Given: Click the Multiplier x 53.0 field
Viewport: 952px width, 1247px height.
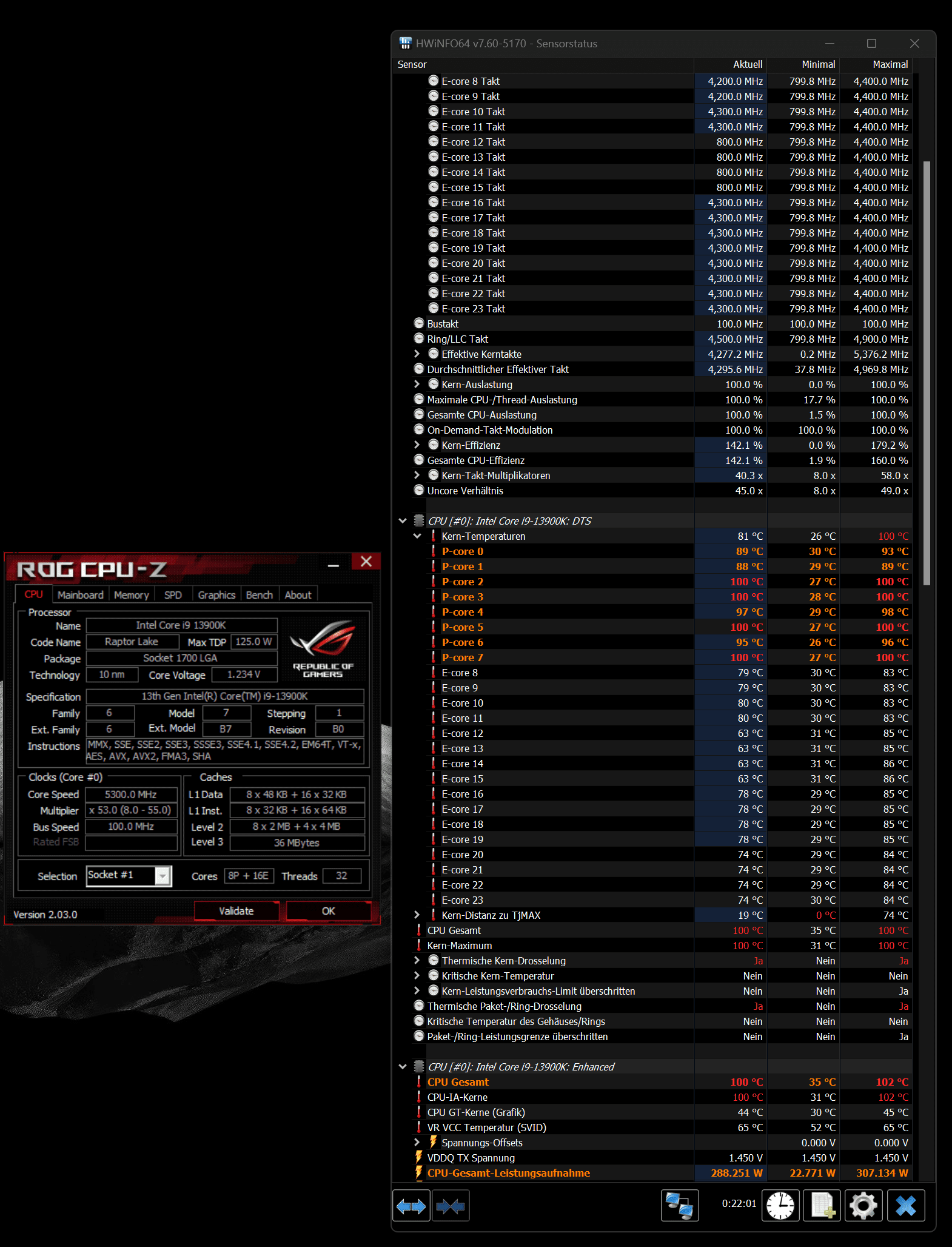Looking at the screenshot, I should click(x=131, y=810).
